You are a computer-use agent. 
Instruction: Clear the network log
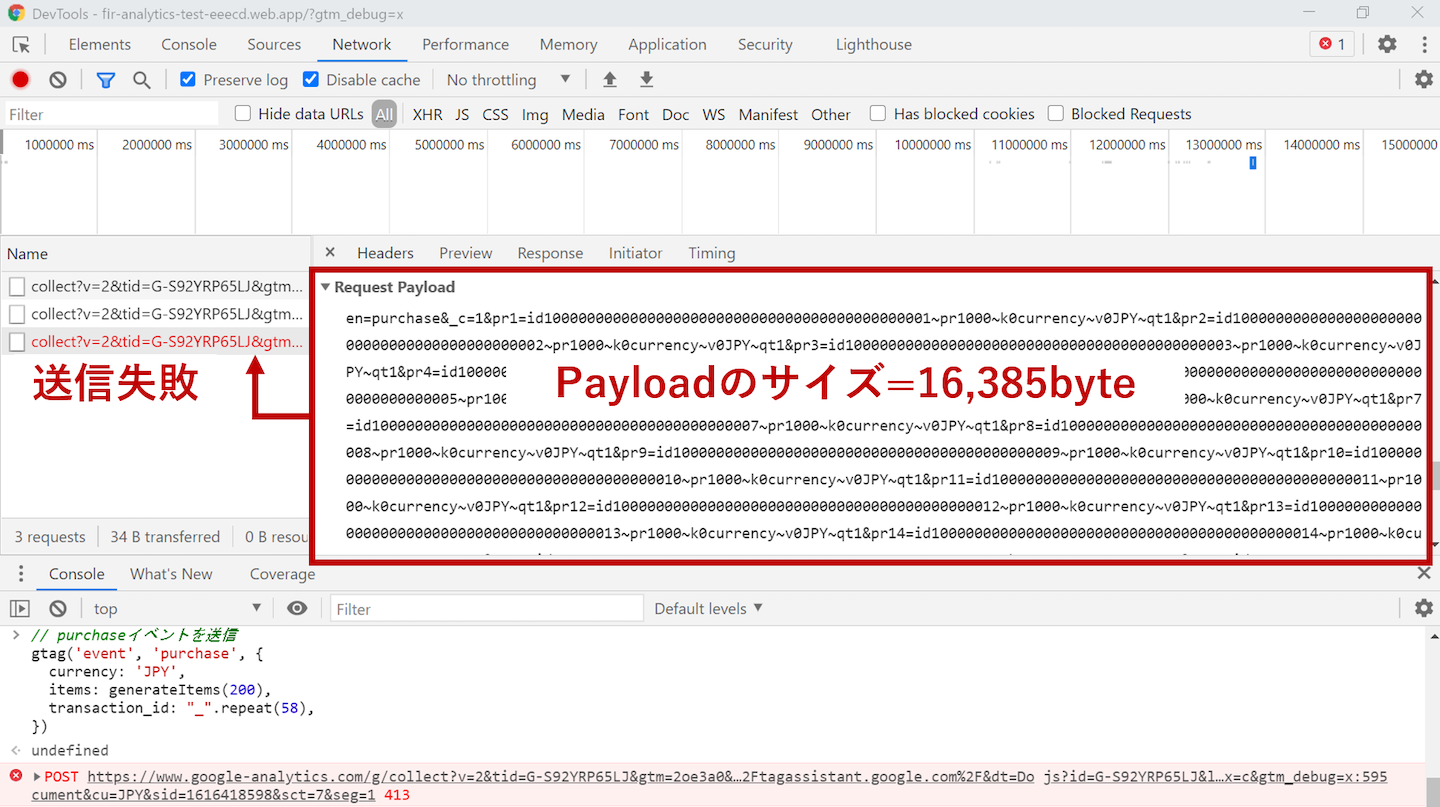tap(58, 80)
